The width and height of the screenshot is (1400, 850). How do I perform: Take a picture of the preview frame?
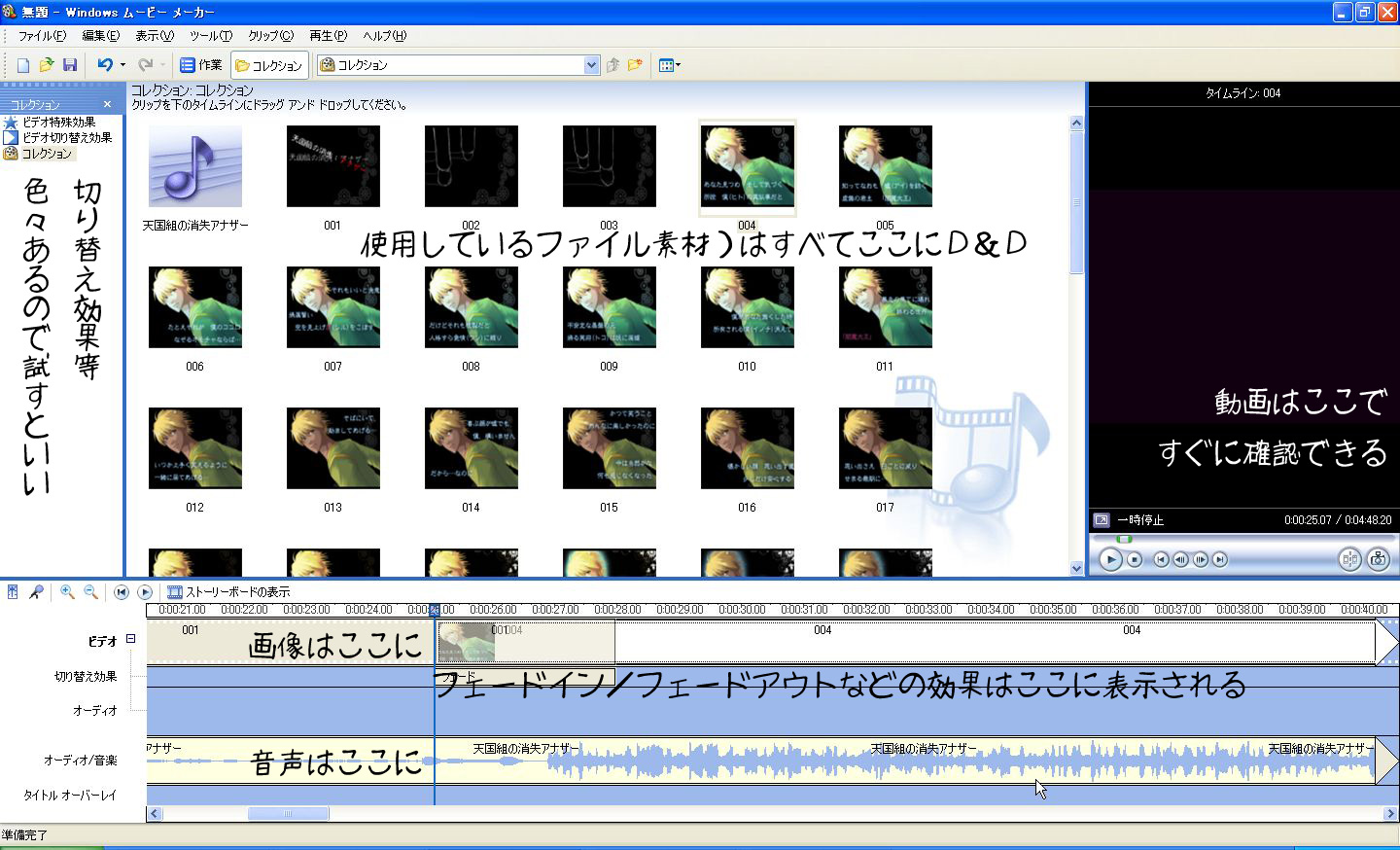[1378, 558]
